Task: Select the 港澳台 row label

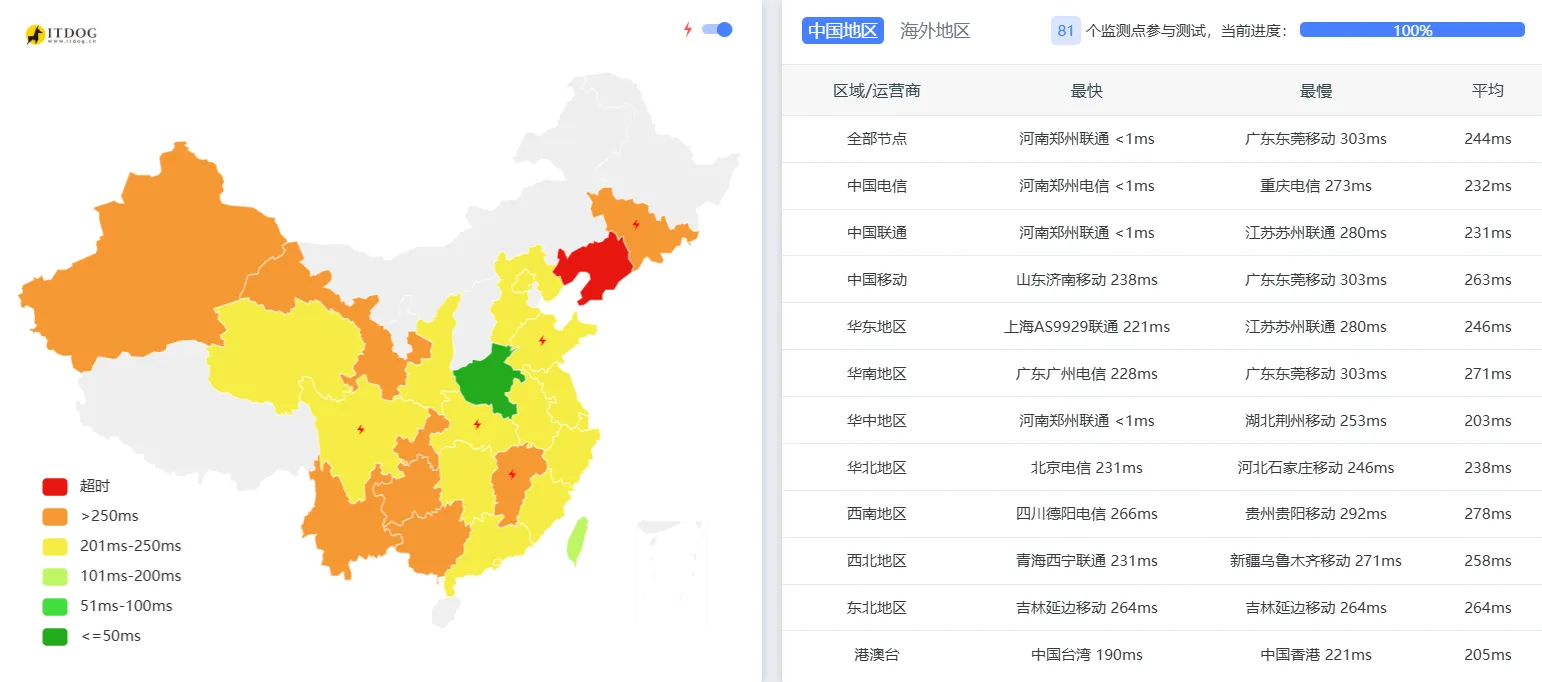Action: coord(877,655)
